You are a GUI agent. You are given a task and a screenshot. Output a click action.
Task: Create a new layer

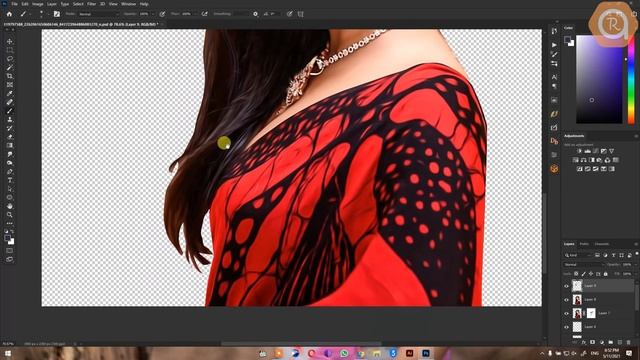[x=620, y=342]
